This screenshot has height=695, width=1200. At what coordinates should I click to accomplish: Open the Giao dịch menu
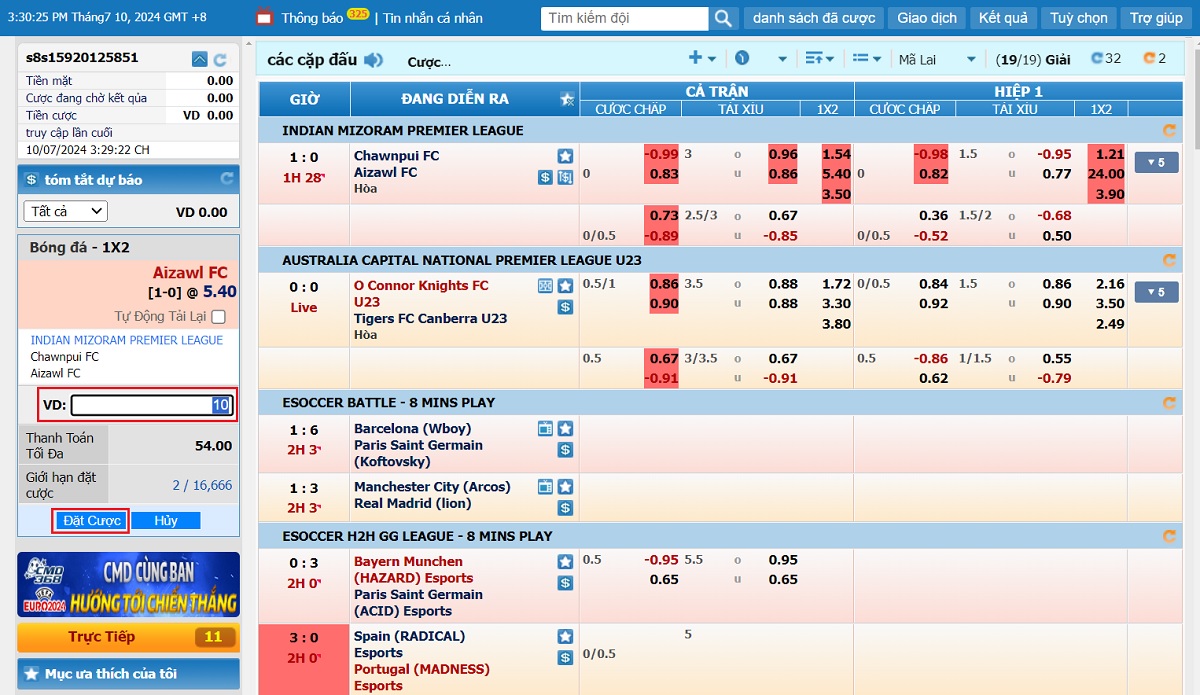pos(927,18)
